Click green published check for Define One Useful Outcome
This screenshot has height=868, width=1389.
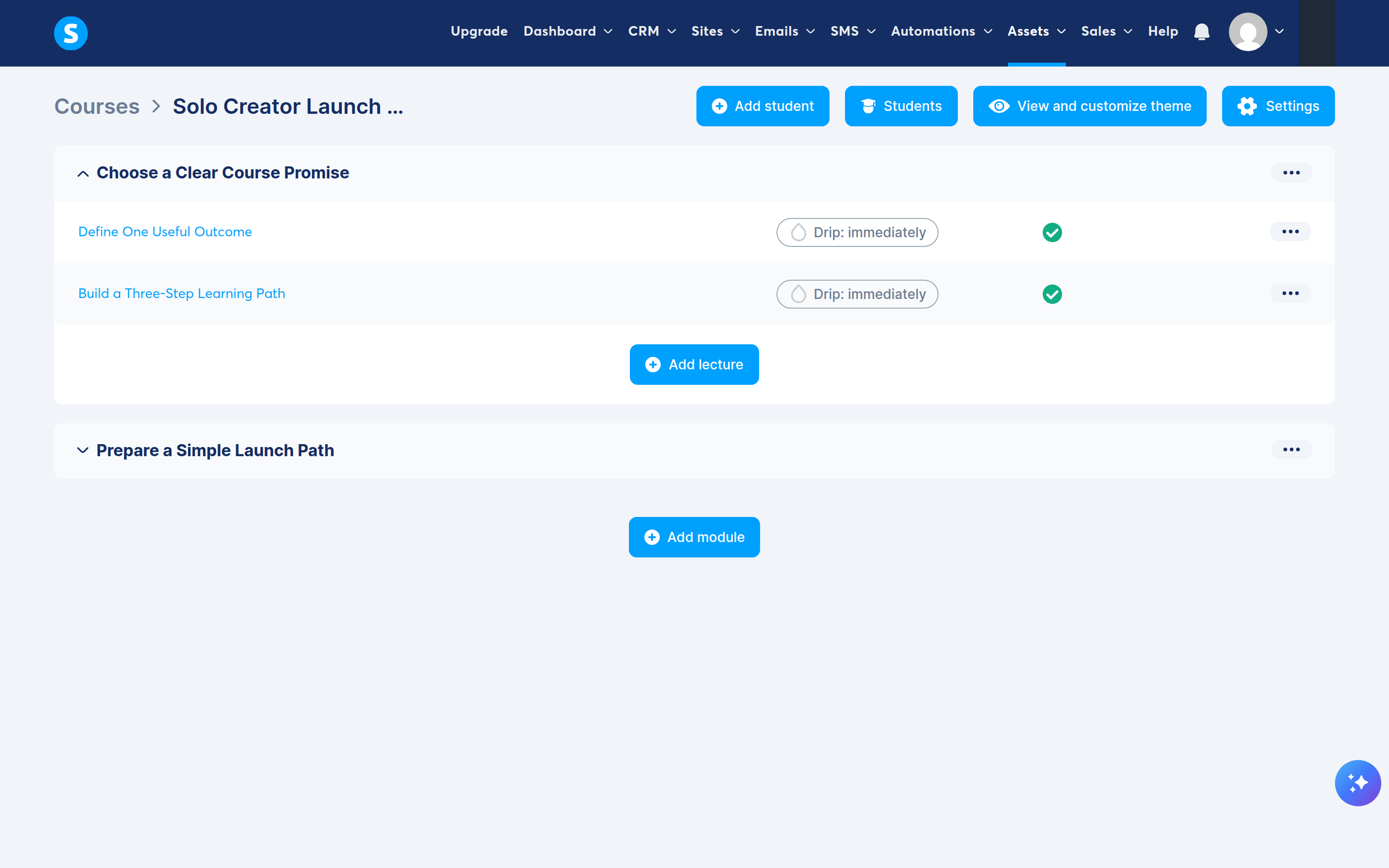coord(1051,232)
